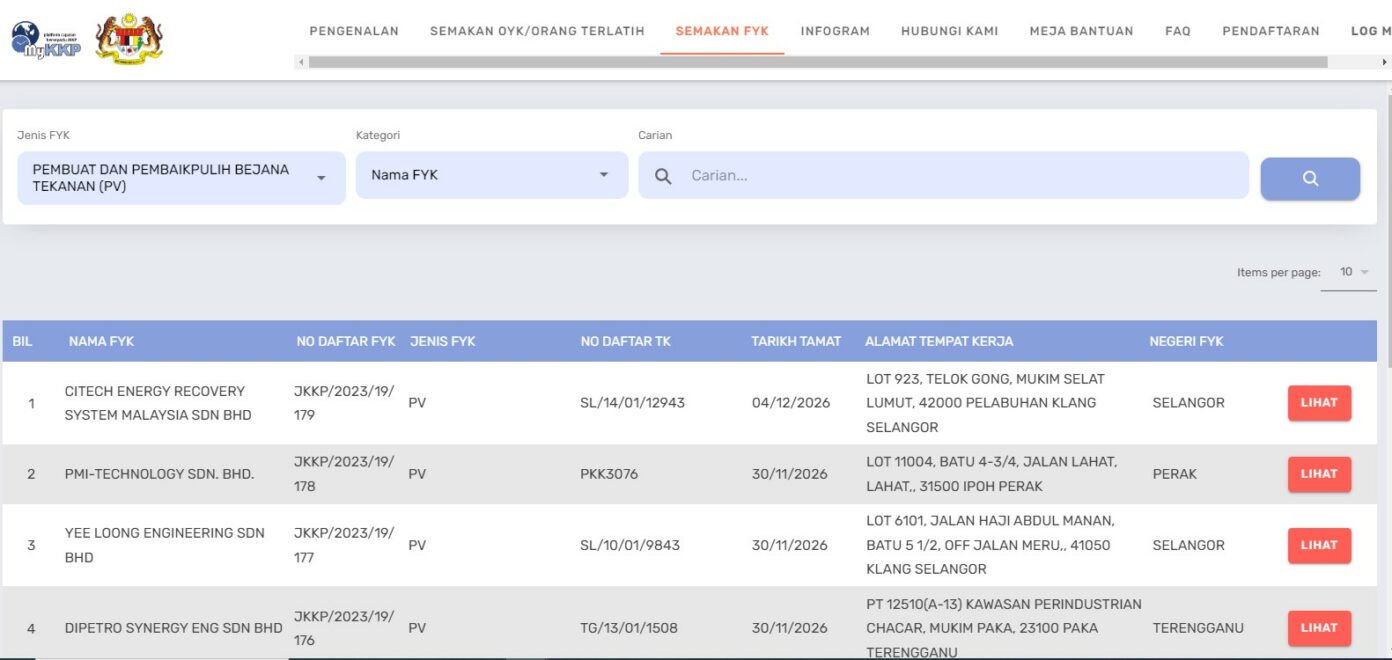The image size is (1392, 660).
Task: Change the Items per page value
Action: (x=1350, y=271)
